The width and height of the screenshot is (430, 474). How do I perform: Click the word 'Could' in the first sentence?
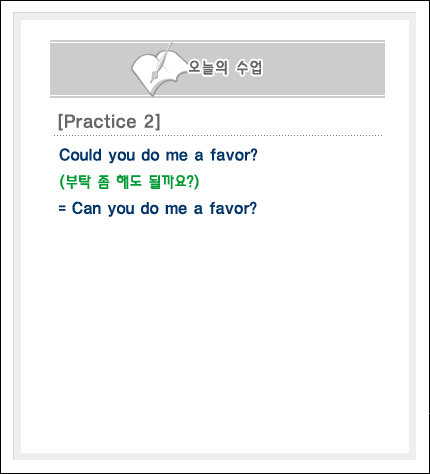click(80, 155)
